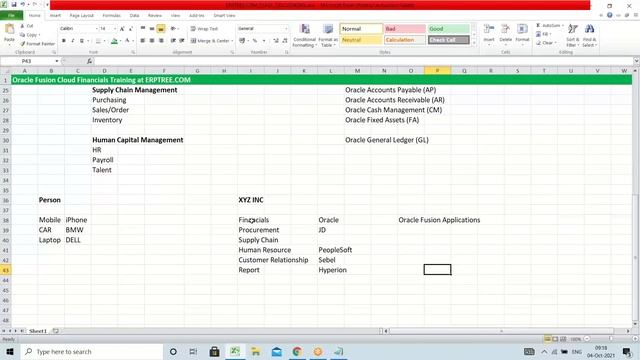
Task: Click the Clear button in Editing group
Action: (546, 42)
